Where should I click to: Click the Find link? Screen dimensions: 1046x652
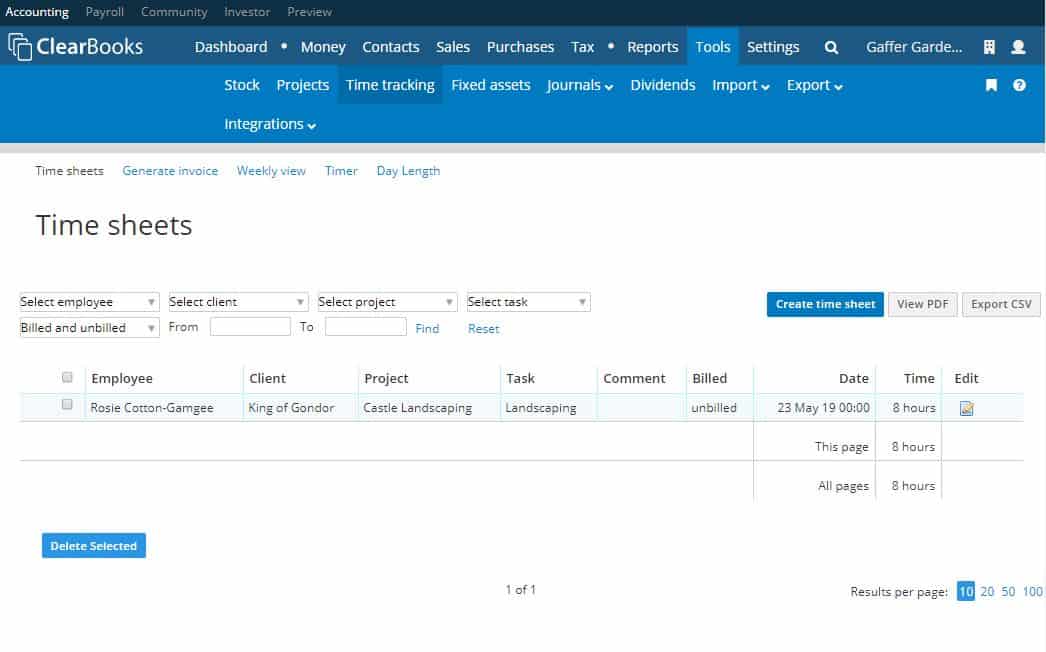[427, 328]
